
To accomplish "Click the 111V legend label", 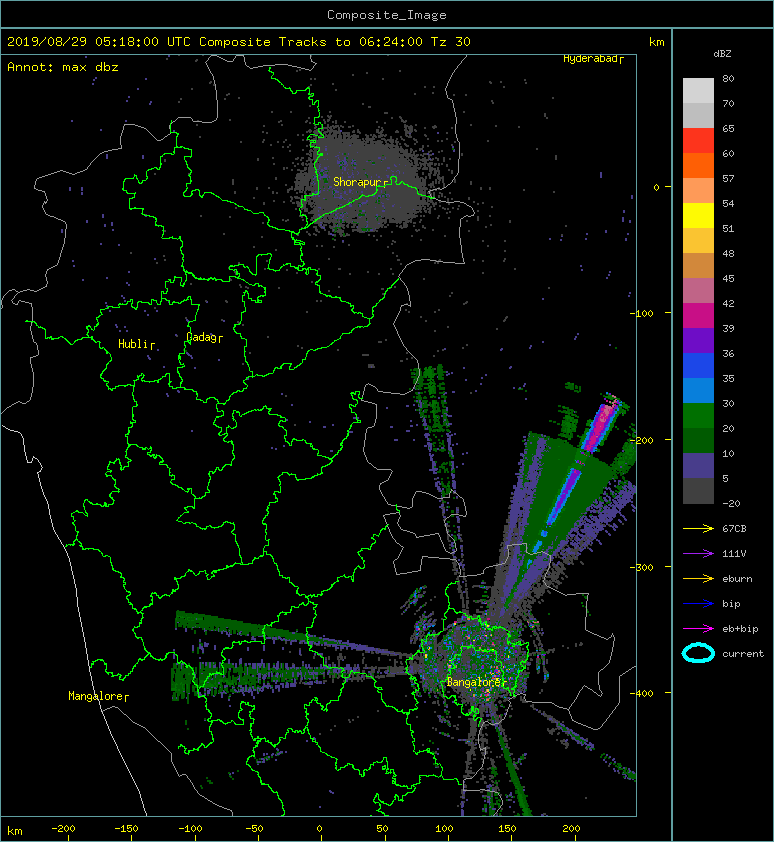I will click(x=734, y=554).
